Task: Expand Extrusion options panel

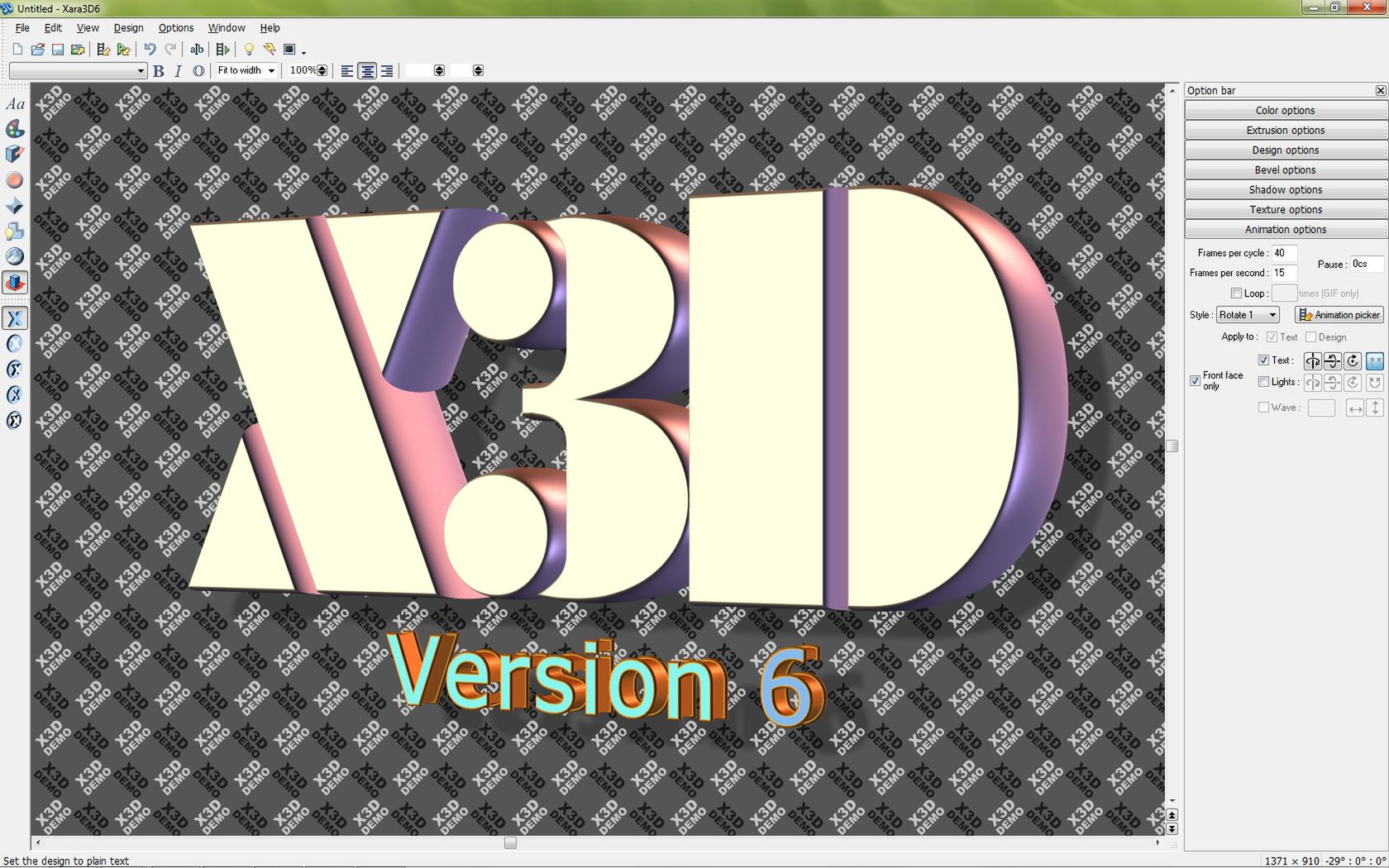Action: [1286, 131]
